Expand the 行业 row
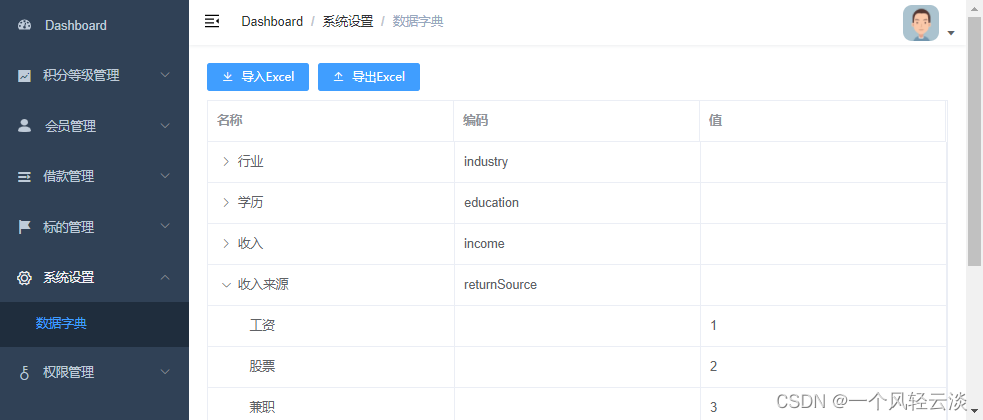This screenshot has width=983, height=420. point(226,162)
